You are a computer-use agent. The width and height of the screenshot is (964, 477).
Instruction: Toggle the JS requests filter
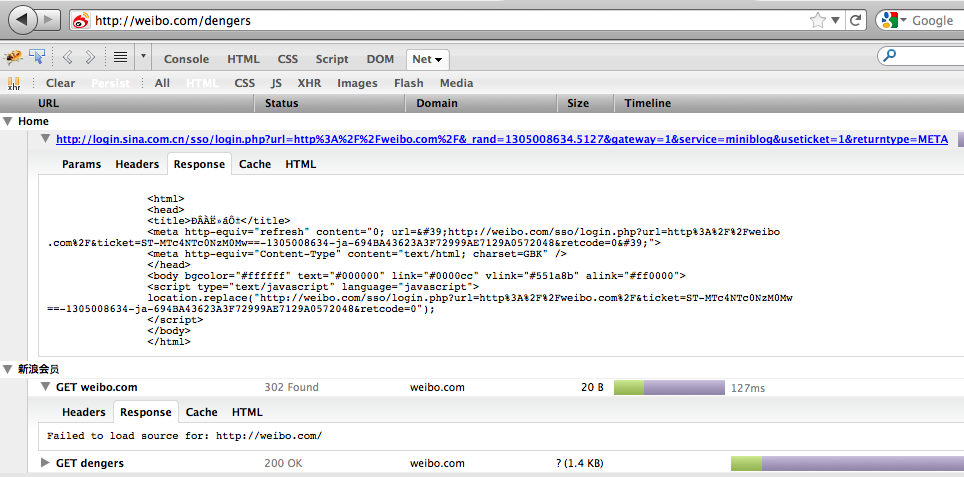point(277,83)
